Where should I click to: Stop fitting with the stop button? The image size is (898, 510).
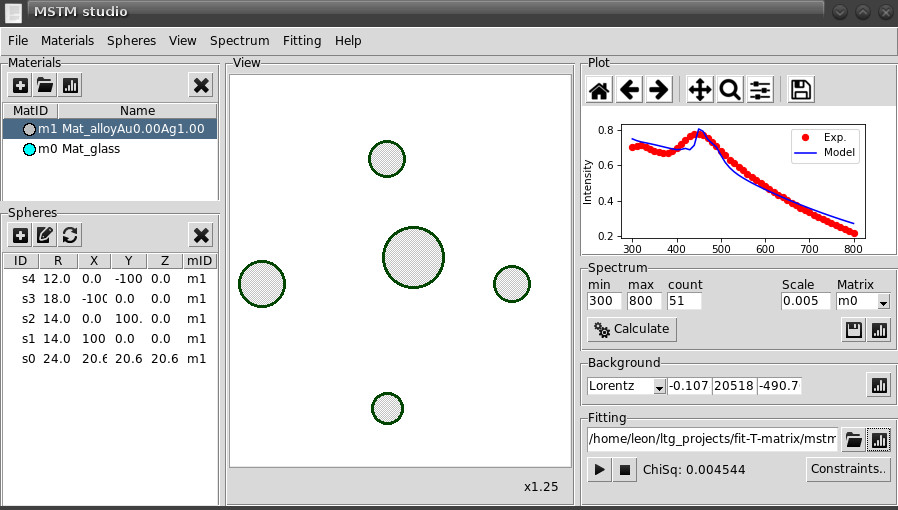pyautogui.click(x=624, y=469)
